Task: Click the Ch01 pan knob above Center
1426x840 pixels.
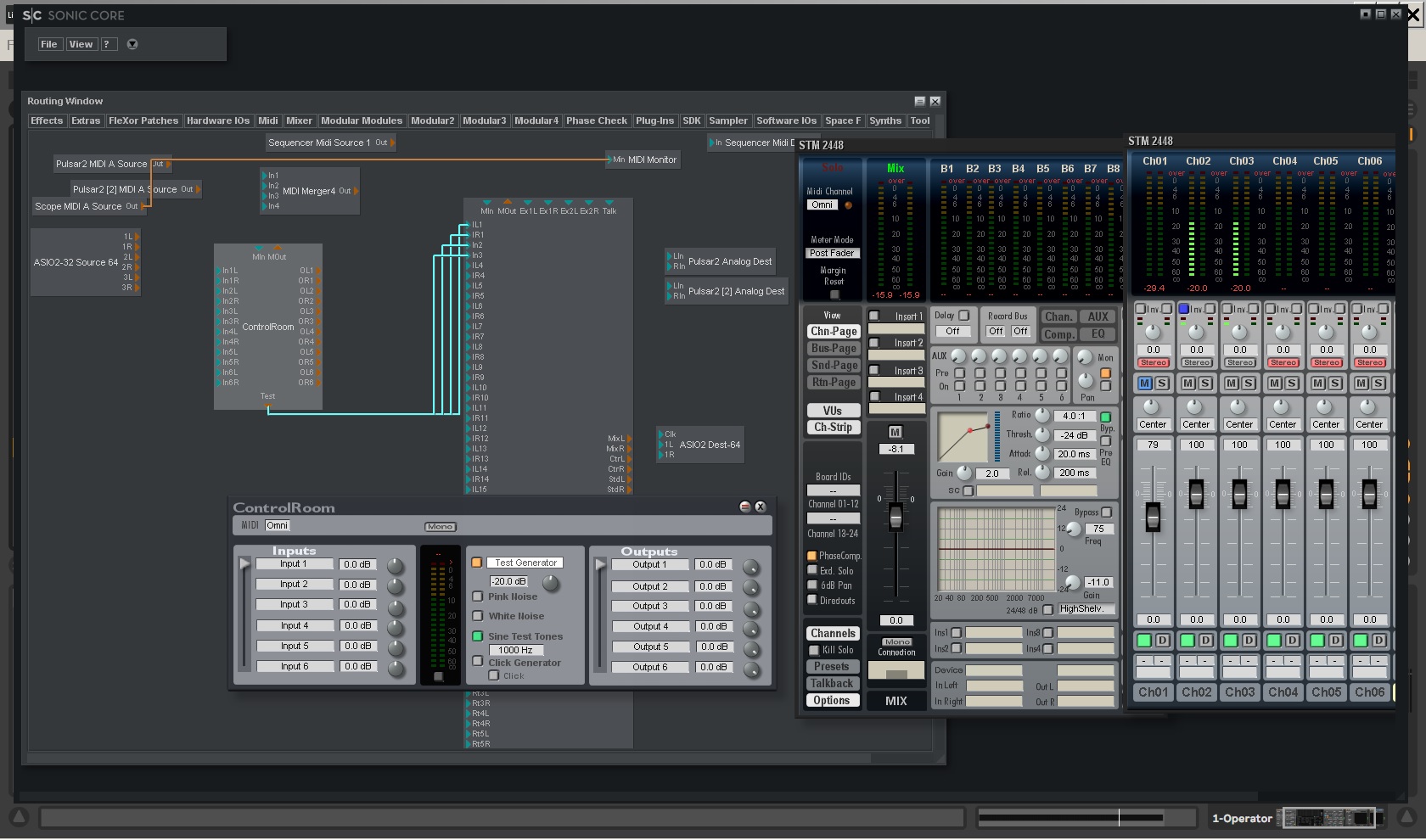Action: coord(1152,407)
